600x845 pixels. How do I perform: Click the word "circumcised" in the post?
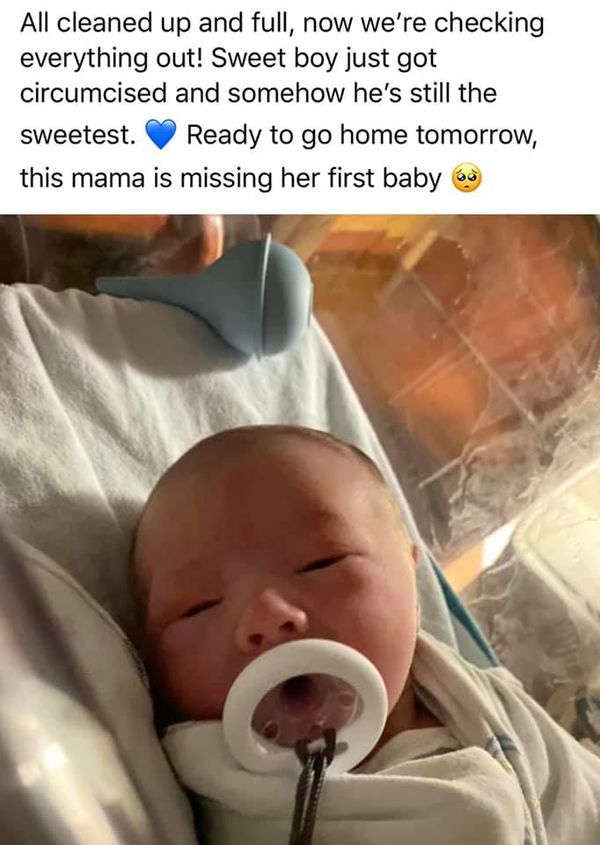(93, 93)
